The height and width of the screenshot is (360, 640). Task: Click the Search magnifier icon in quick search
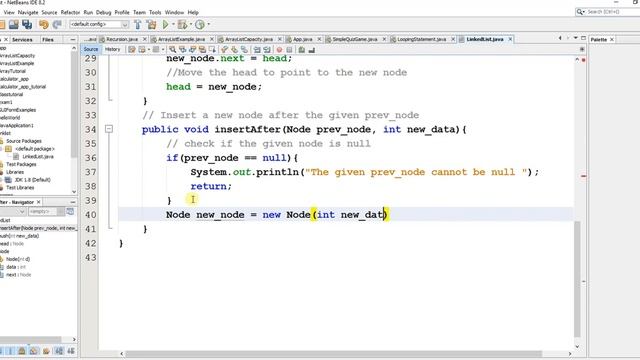579,12
